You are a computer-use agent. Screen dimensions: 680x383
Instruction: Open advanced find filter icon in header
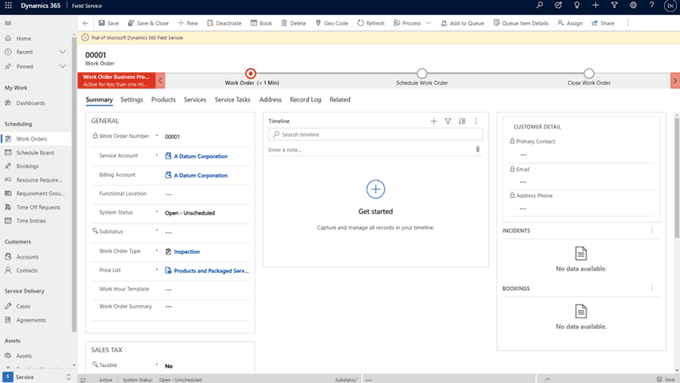pos(615,5)
